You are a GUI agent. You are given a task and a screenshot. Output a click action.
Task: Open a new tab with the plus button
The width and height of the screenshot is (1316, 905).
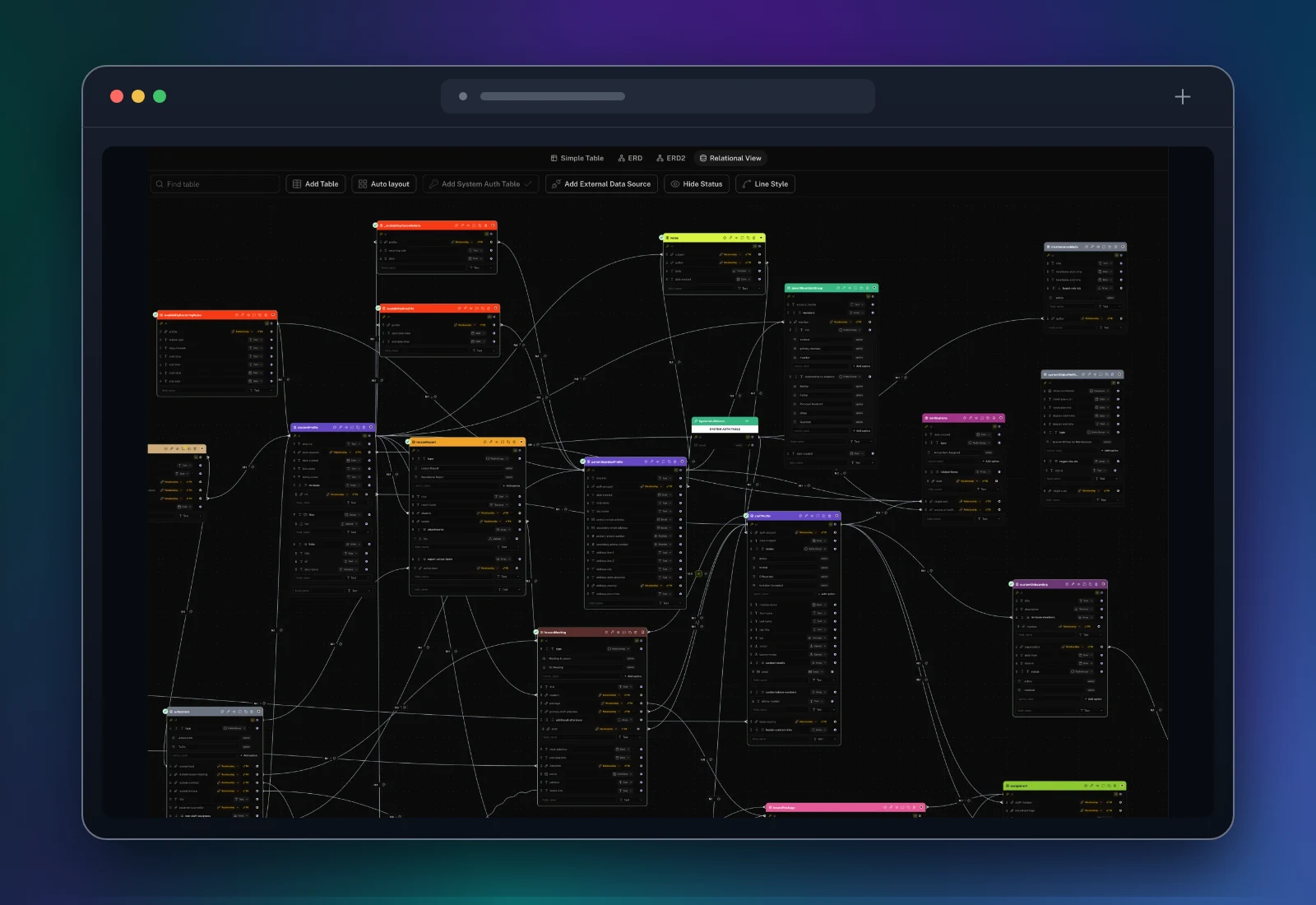1182,96
